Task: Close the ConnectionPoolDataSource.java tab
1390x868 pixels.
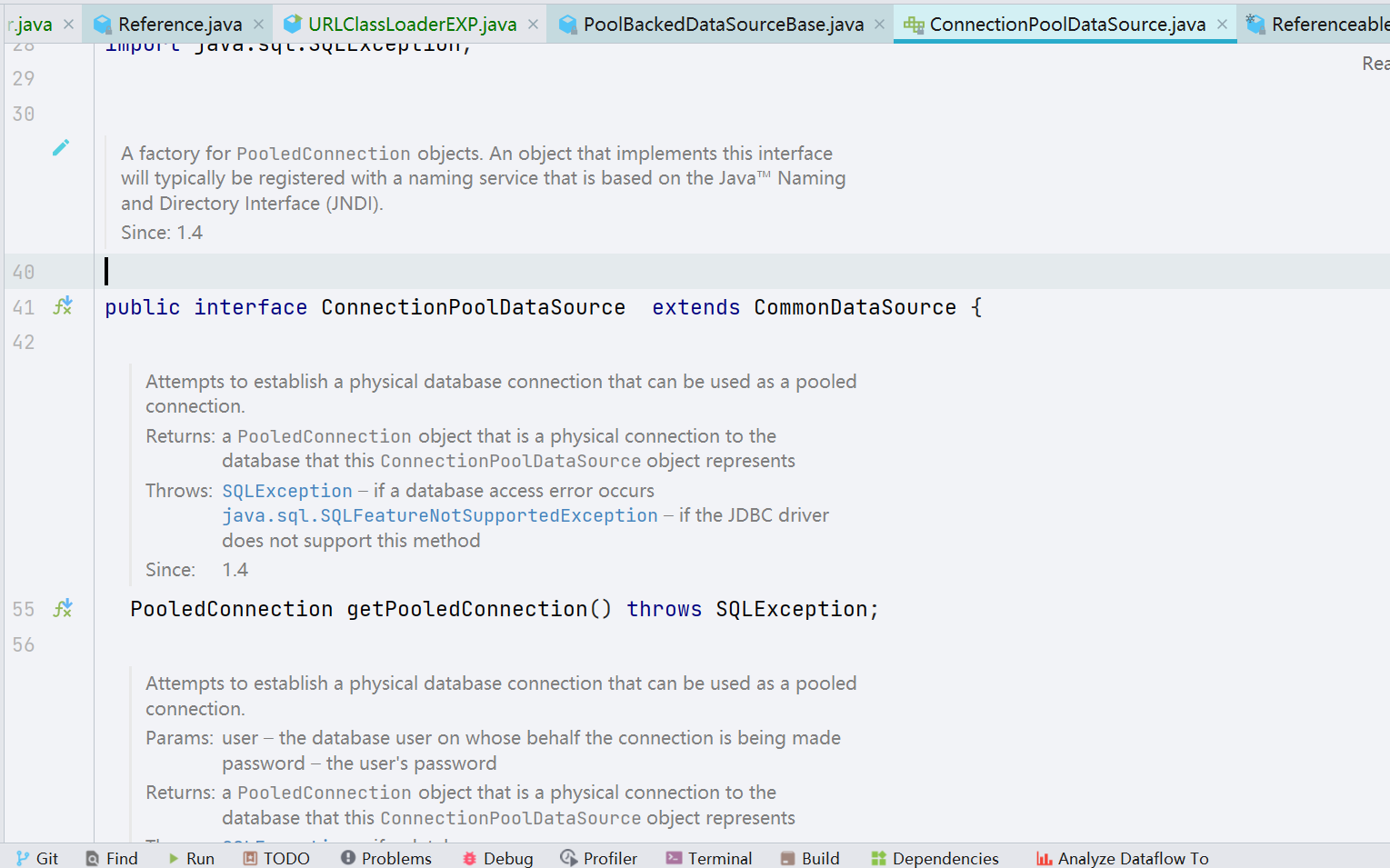Action: pyautogui.click(x=1222, y=25)
